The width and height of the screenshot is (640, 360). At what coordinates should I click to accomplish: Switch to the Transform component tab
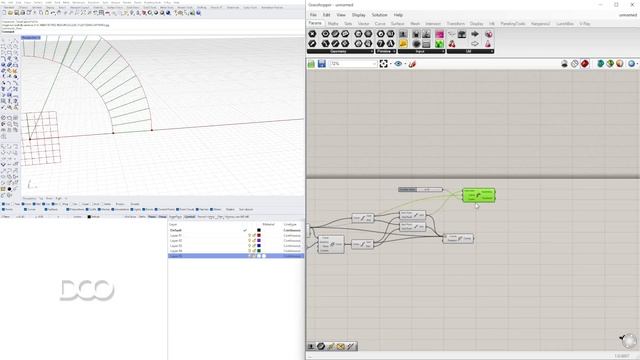(456, 24)
